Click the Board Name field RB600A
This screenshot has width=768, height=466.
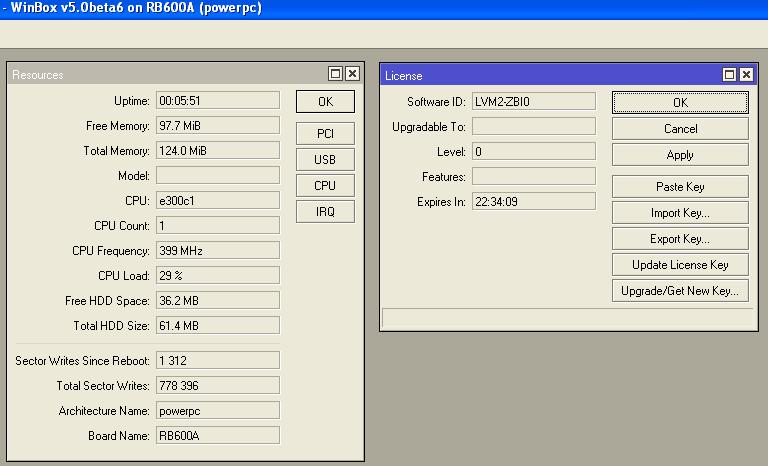point(218,436)
